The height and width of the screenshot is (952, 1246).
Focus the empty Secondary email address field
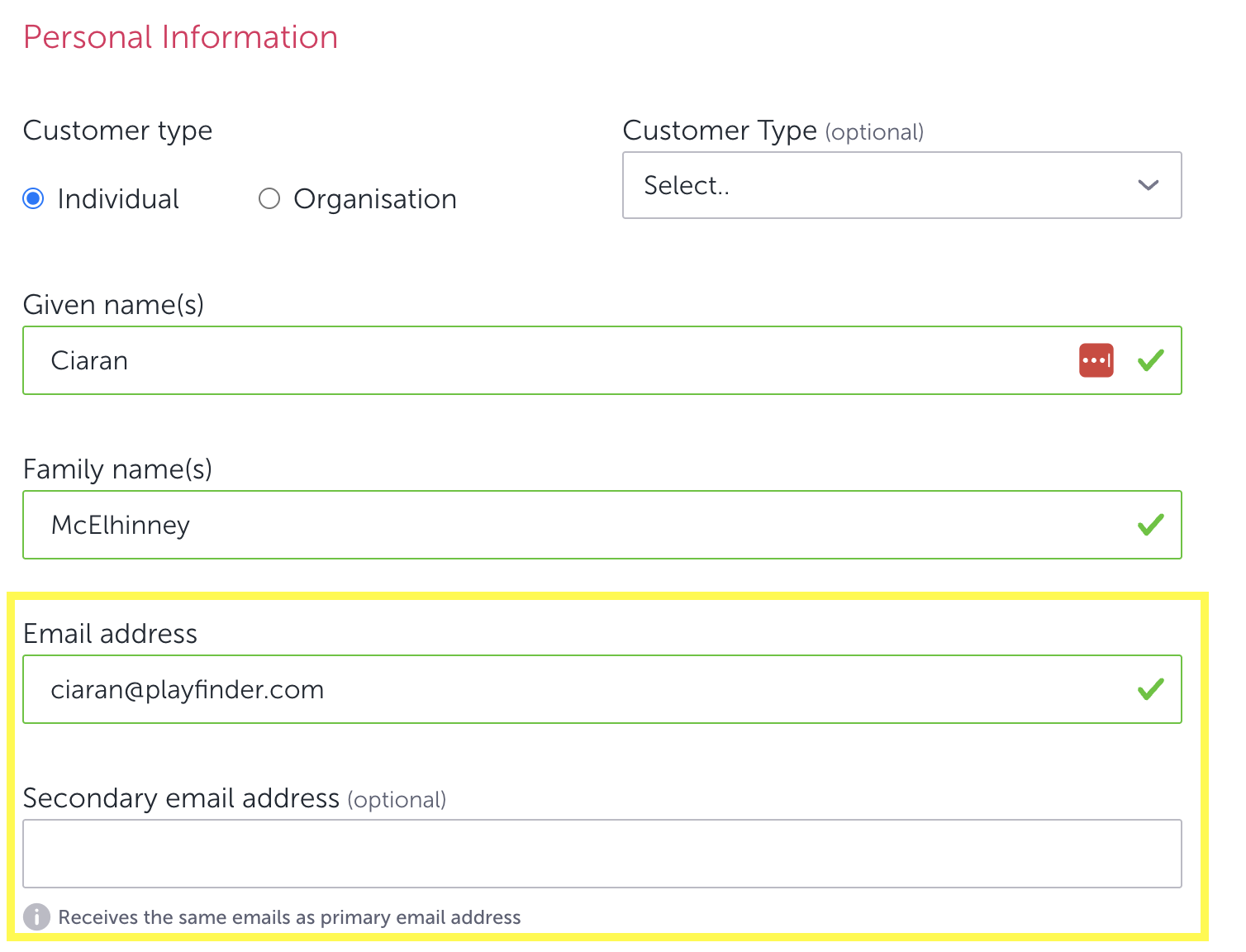tap(602, 854)
